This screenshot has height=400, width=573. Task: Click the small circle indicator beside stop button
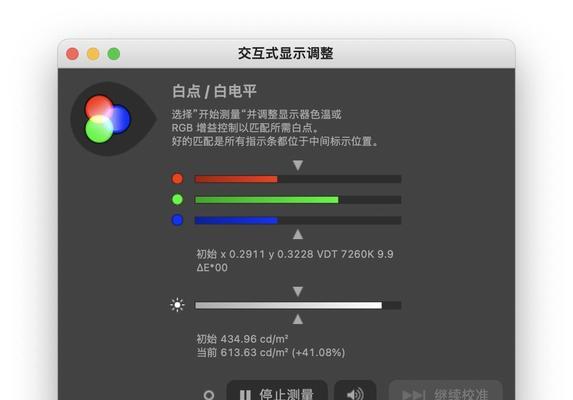click(209, 395)
